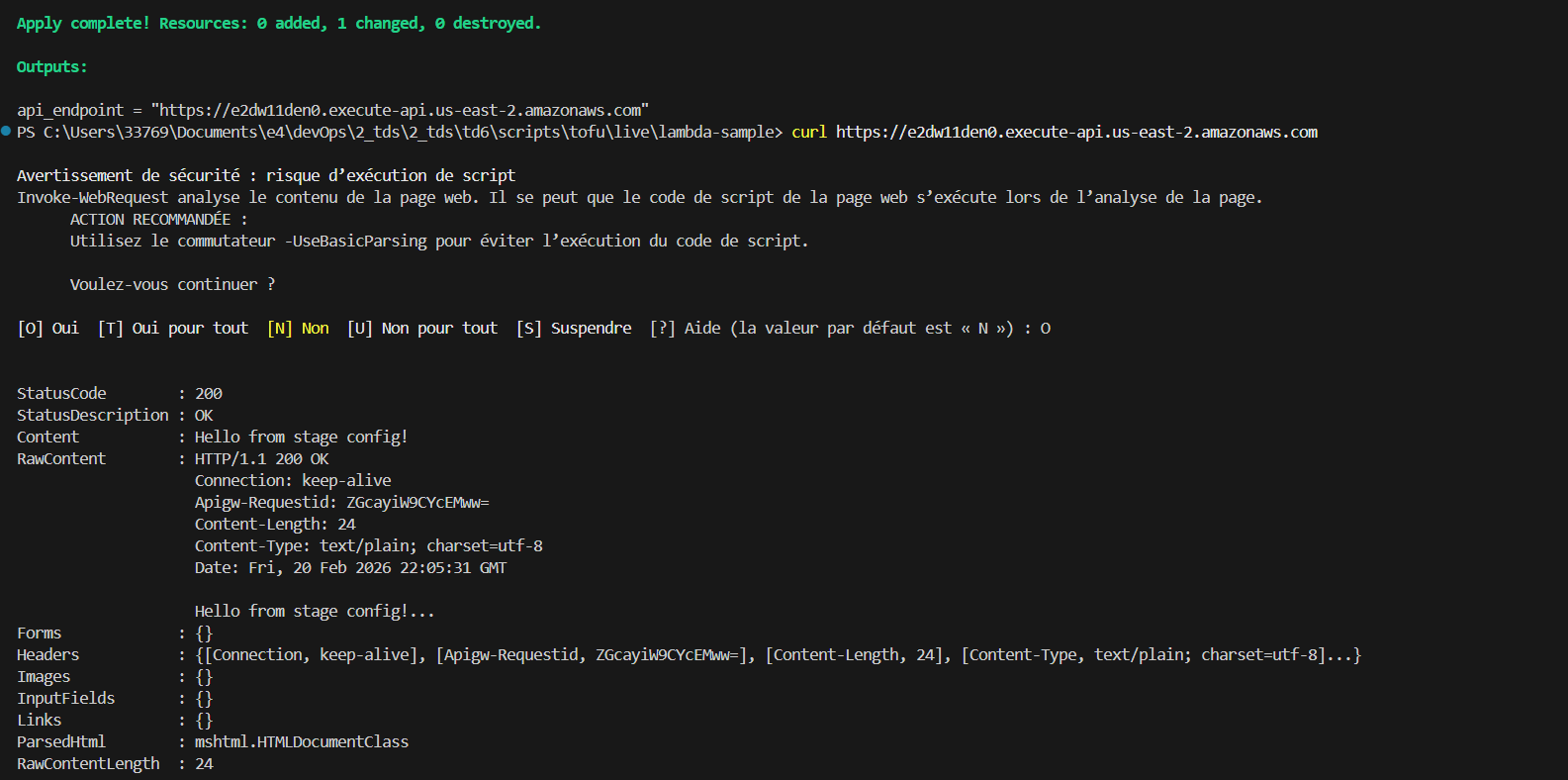The width and height of the screenshot is (1568, 780).
Task: Click the Date header line in RawContent
Action: pos(350,567)
